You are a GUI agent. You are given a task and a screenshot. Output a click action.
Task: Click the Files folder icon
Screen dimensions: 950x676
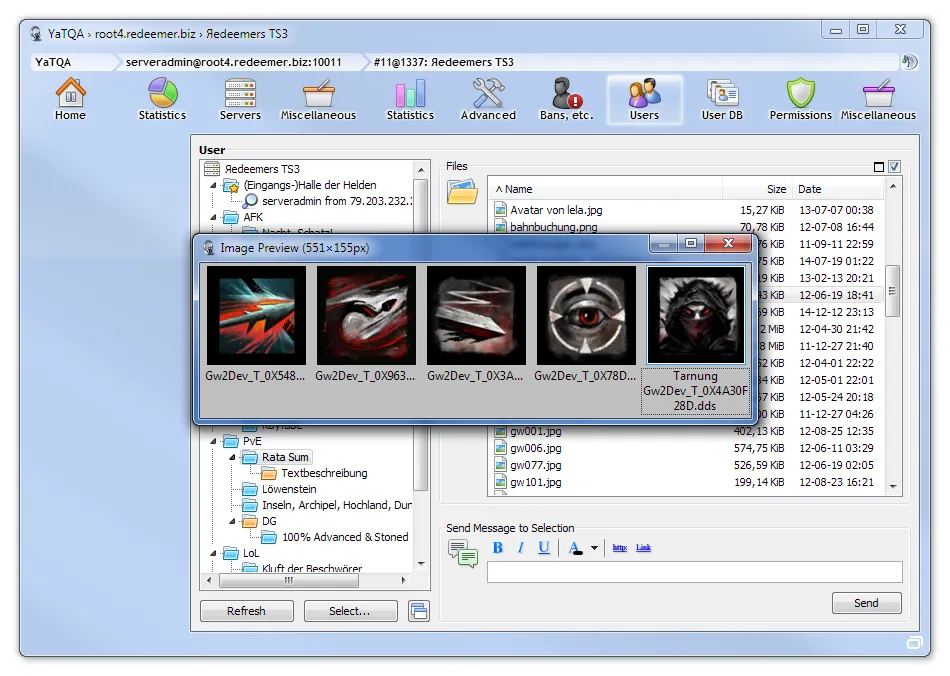pyautogui.click(x=462, y=191)
